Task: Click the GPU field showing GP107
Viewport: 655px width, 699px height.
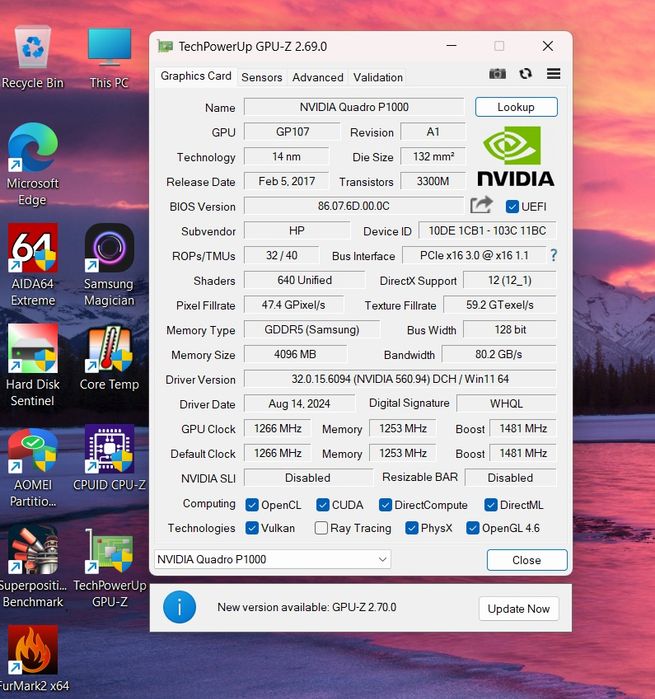Action: coord(292,132)
